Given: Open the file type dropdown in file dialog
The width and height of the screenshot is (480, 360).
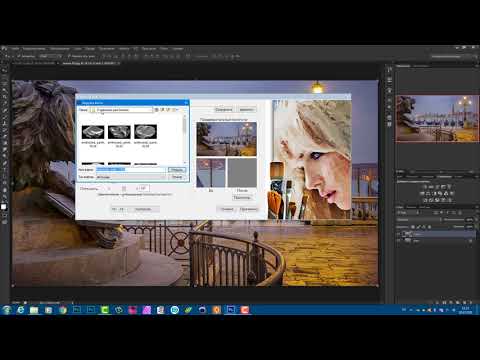Looking at the screenshot, I should [x=131, y=177].
